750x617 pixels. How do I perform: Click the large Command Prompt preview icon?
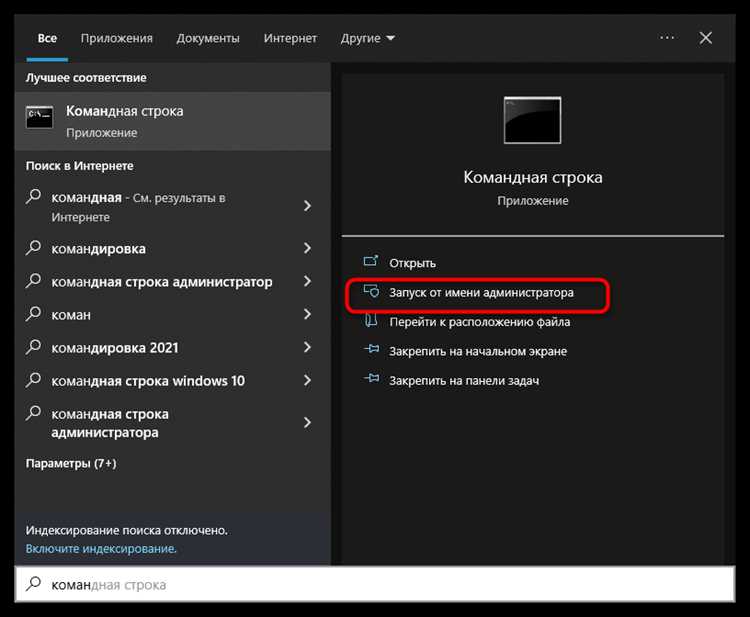tap(532, 120)
